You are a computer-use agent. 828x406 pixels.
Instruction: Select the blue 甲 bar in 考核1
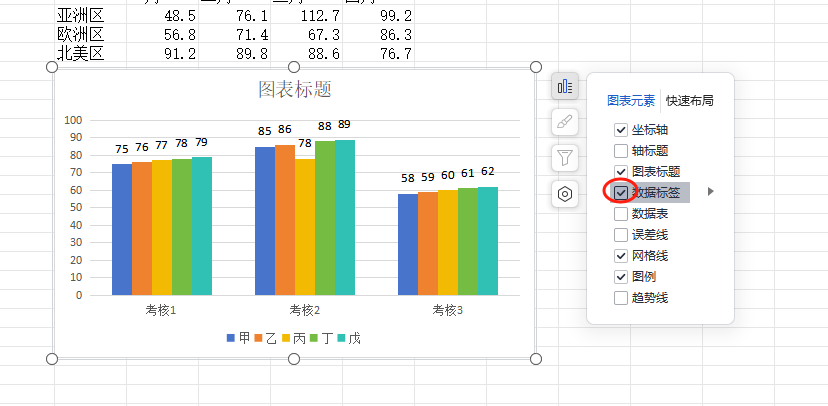(x=122, y=230)
